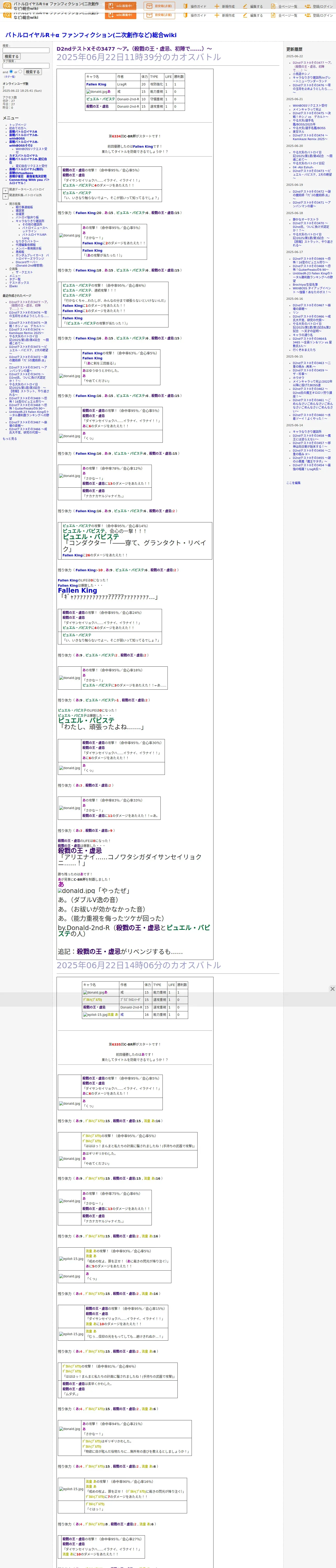
Task: Click the 検索する button under keyword field
Action: tap(12, 57)
